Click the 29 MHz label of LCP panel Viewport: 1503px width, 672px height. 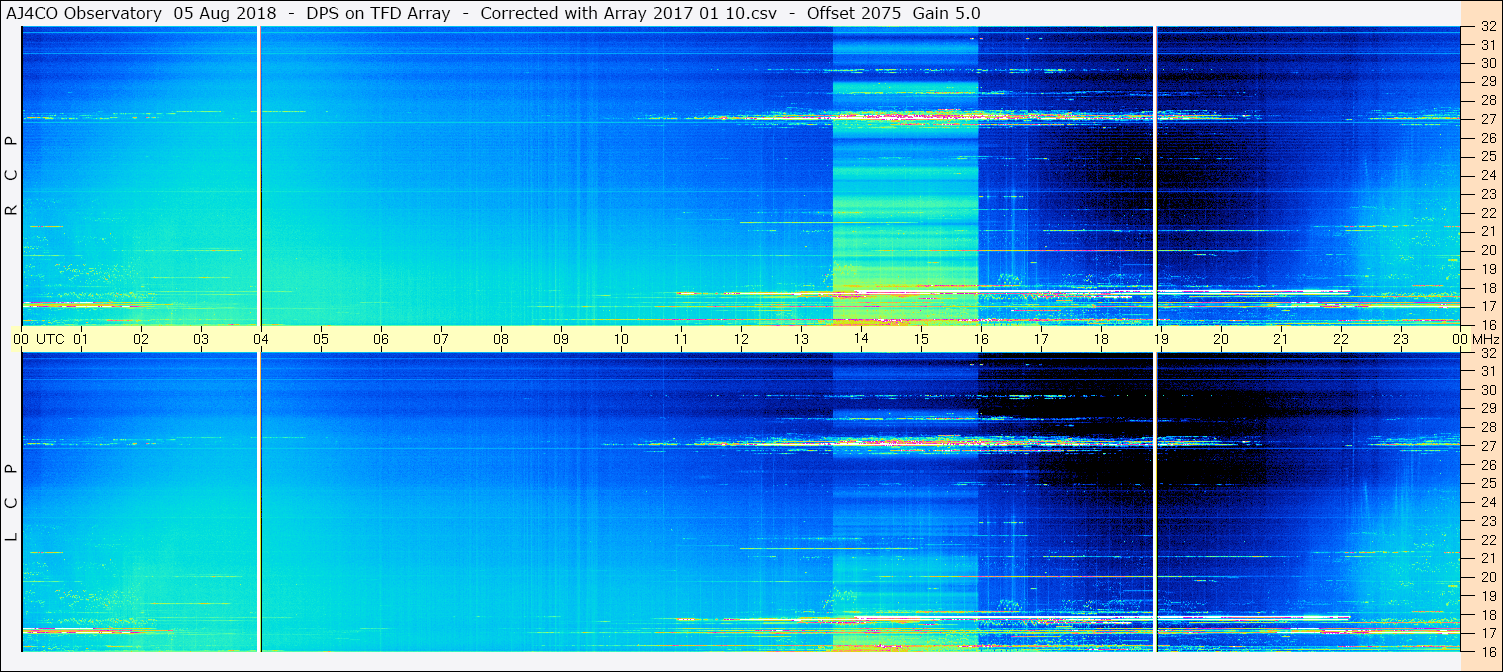click(1488, 409)
